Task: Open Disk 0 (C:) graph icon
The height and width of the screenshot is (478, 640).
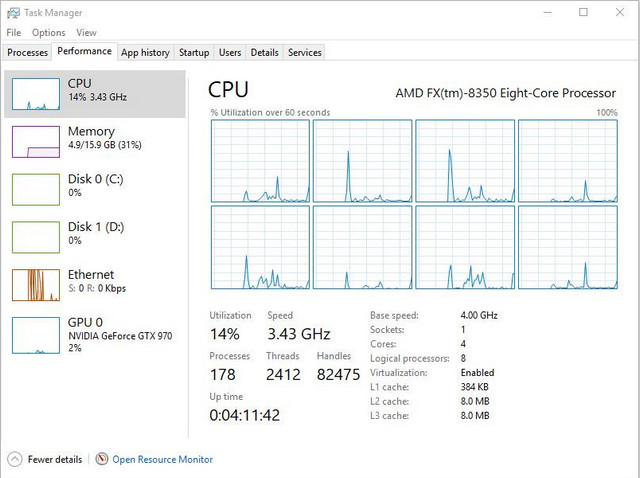Action: coord(36,189)
